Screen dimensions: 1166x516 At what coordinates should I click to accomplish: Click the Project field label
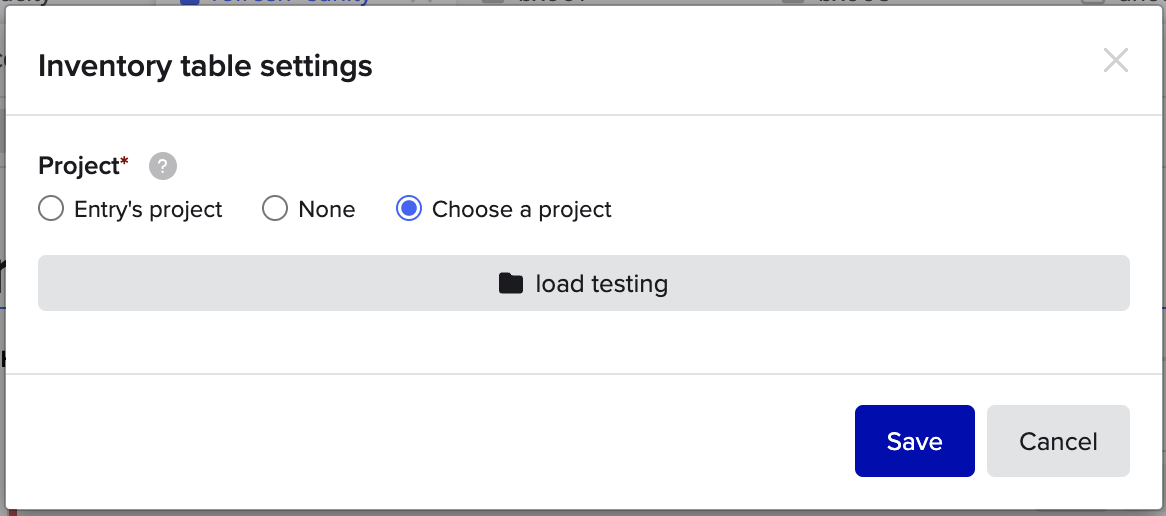(79, 166)
